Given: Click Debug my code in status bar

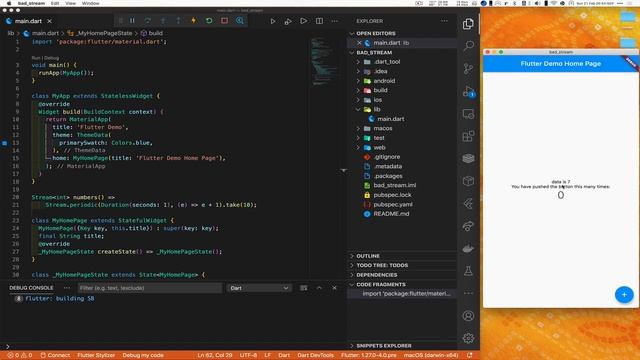Looking at the screenshot, I should click(x=143, y=356).
